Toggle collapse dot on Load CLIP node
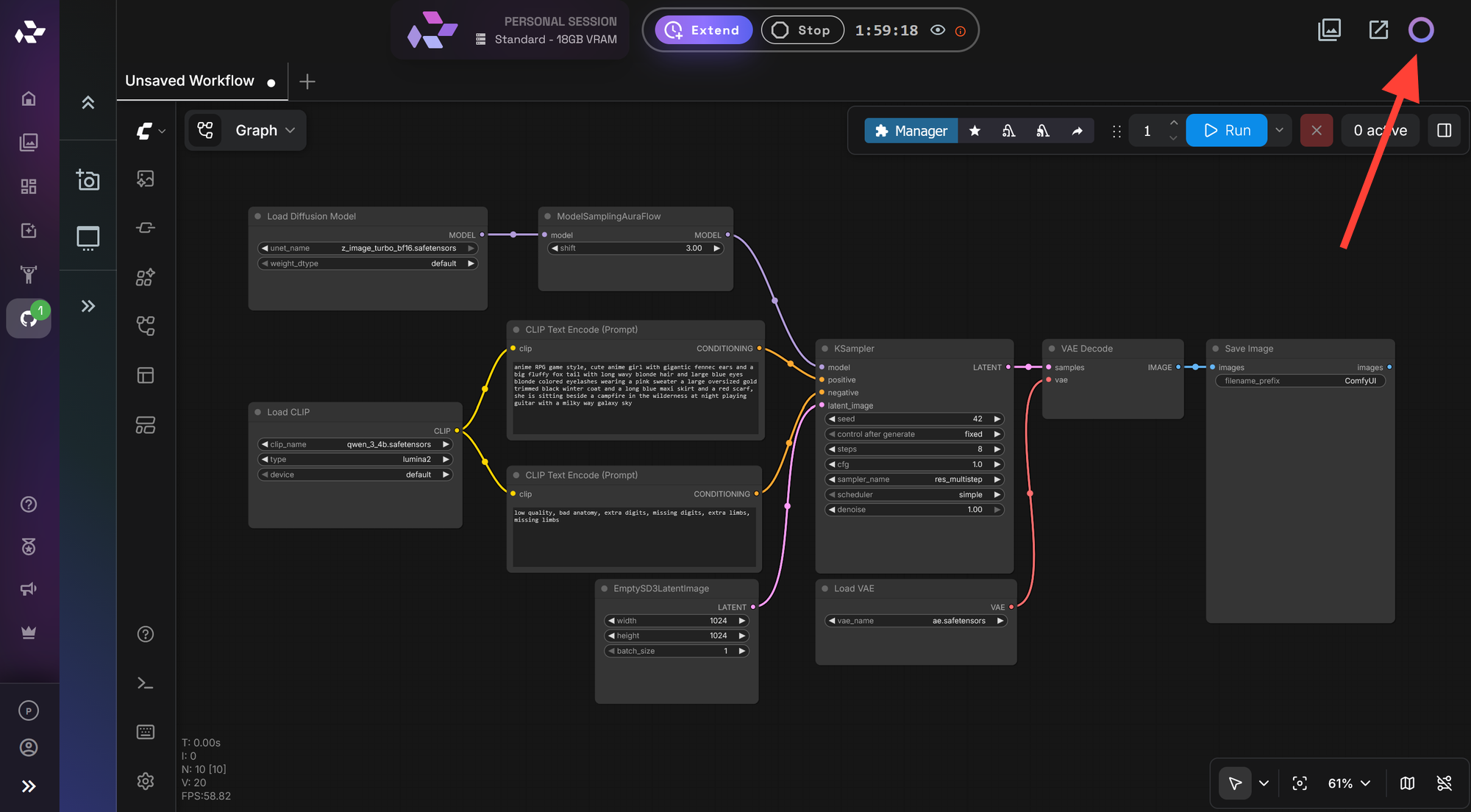This screenshot has height=812, width=1471. click(258, 412)
